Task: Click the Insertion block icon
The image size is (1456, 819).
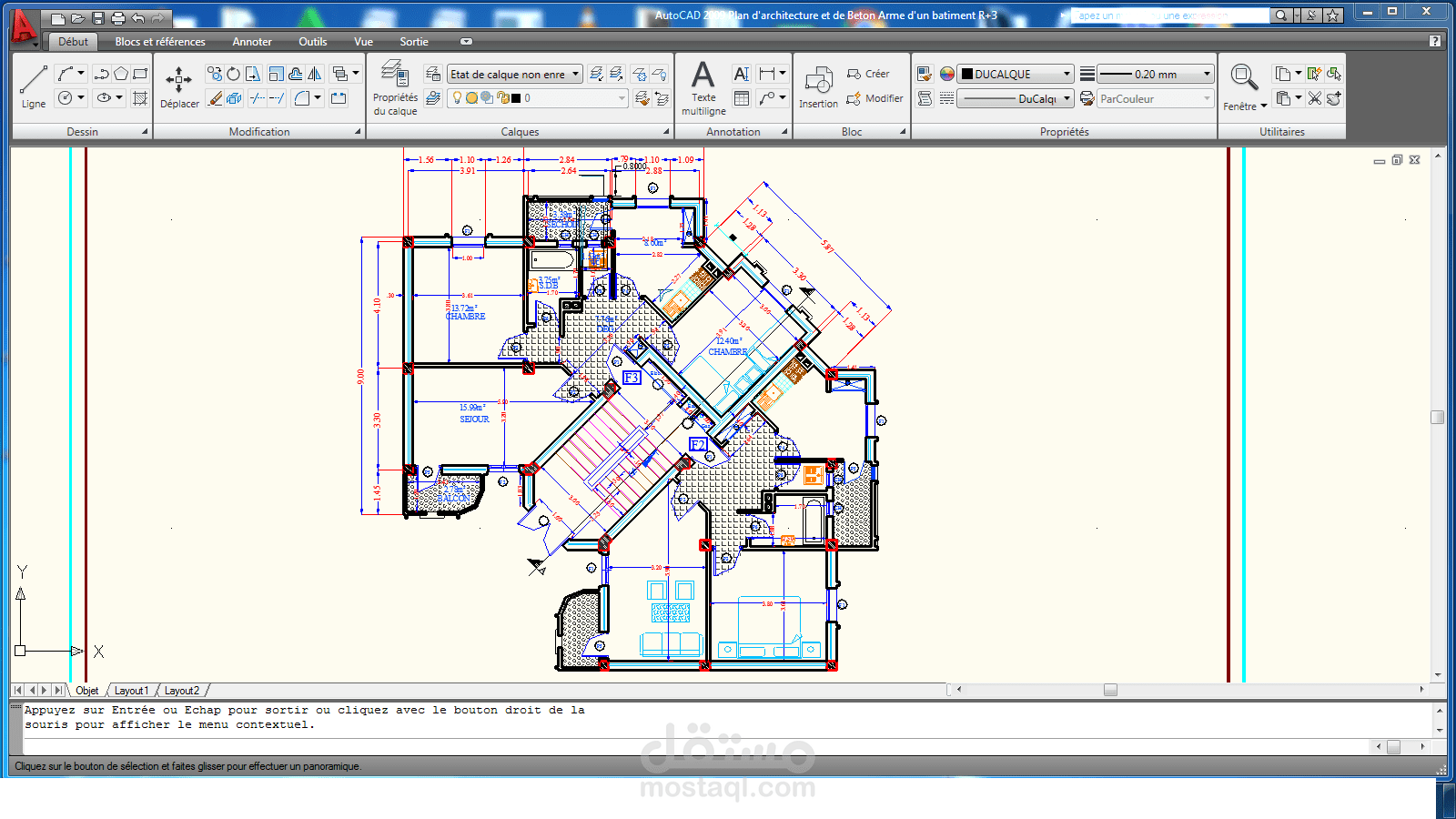Action: pyautogui.click(x=818, y=86)
